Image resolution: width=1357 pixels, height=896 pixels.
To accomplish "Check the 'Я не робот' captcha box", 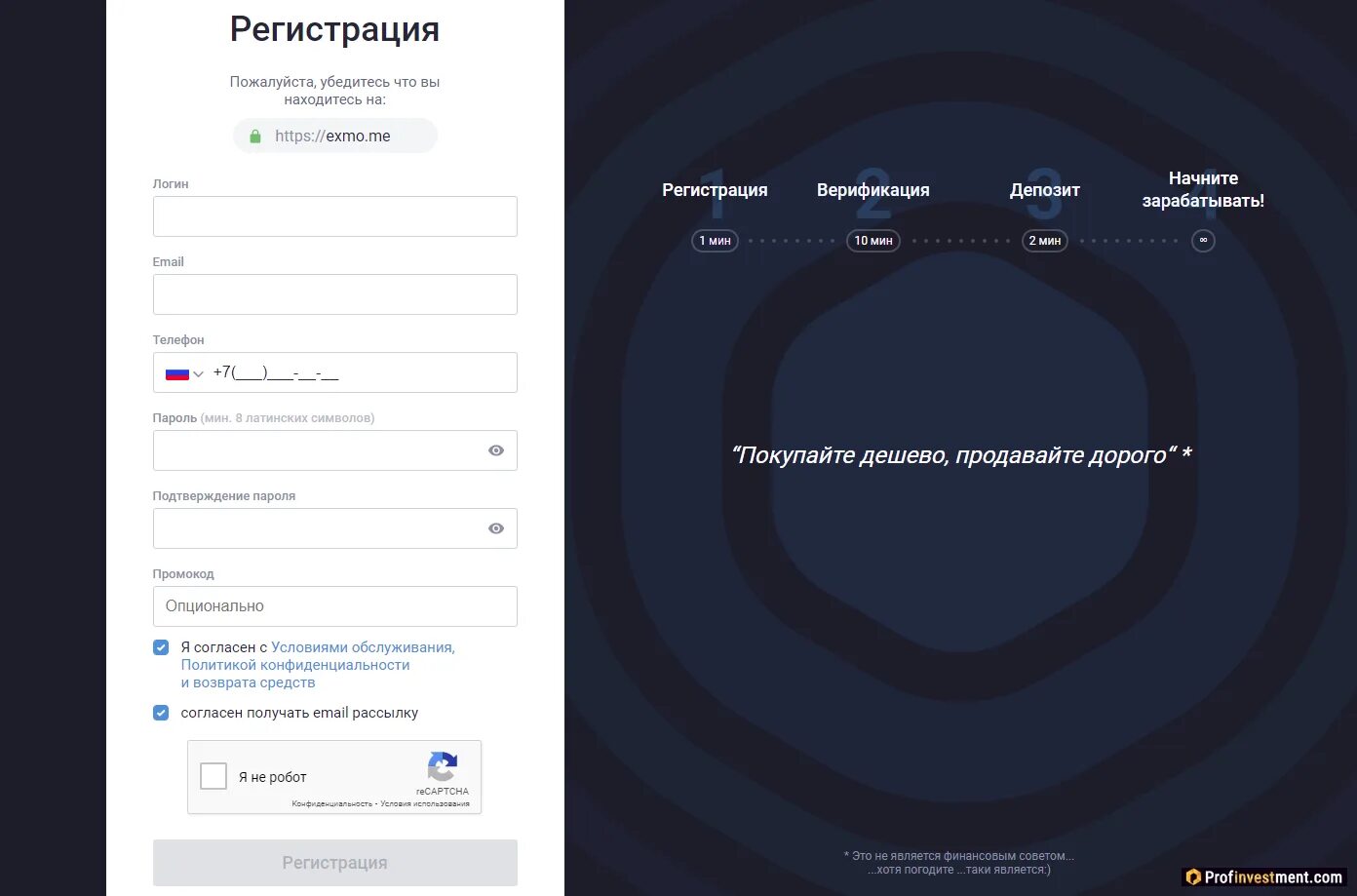I will point(213,776).
